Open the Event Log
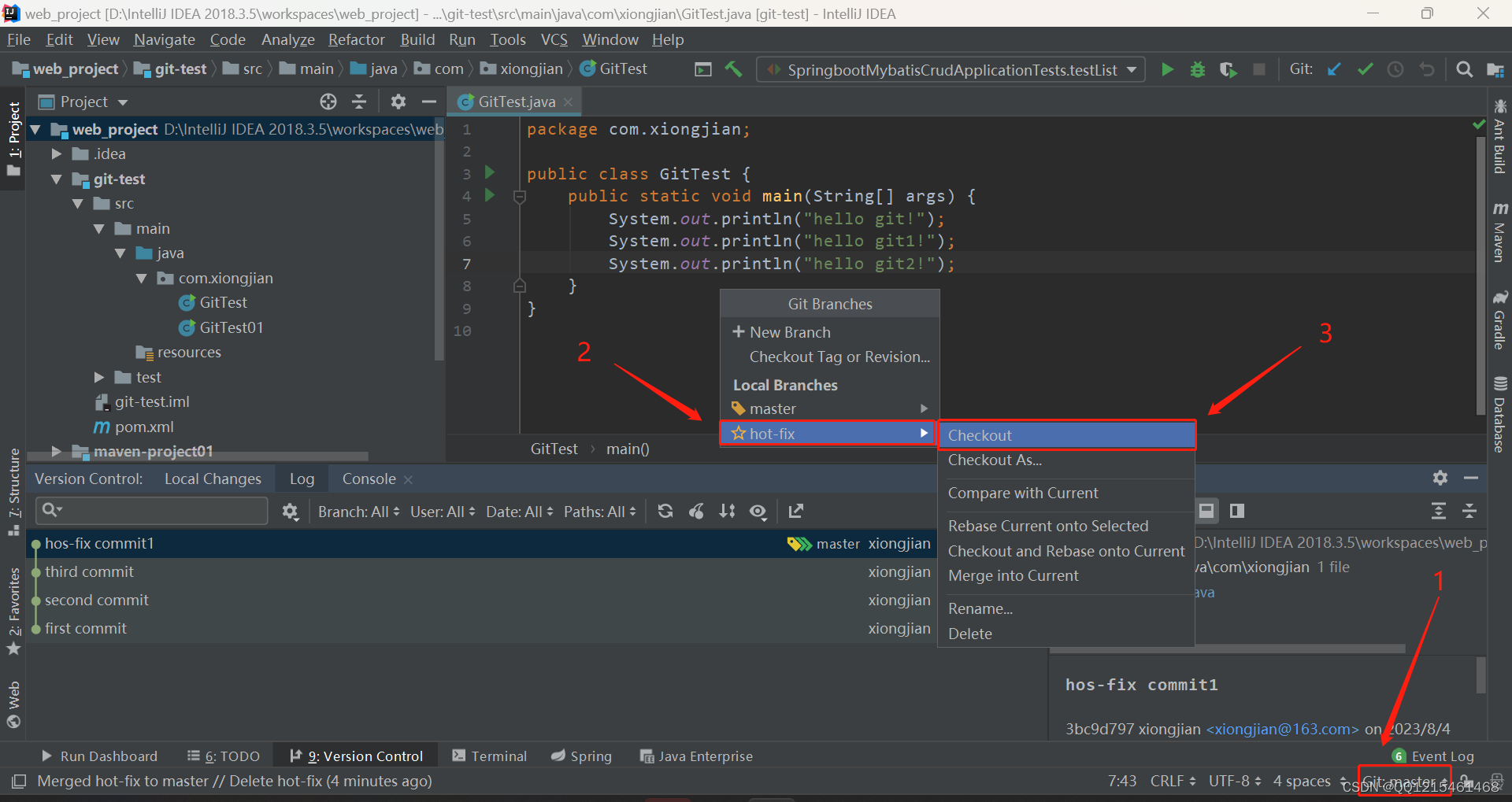This screenshot has height=802, width=1512. [1433, 756]
